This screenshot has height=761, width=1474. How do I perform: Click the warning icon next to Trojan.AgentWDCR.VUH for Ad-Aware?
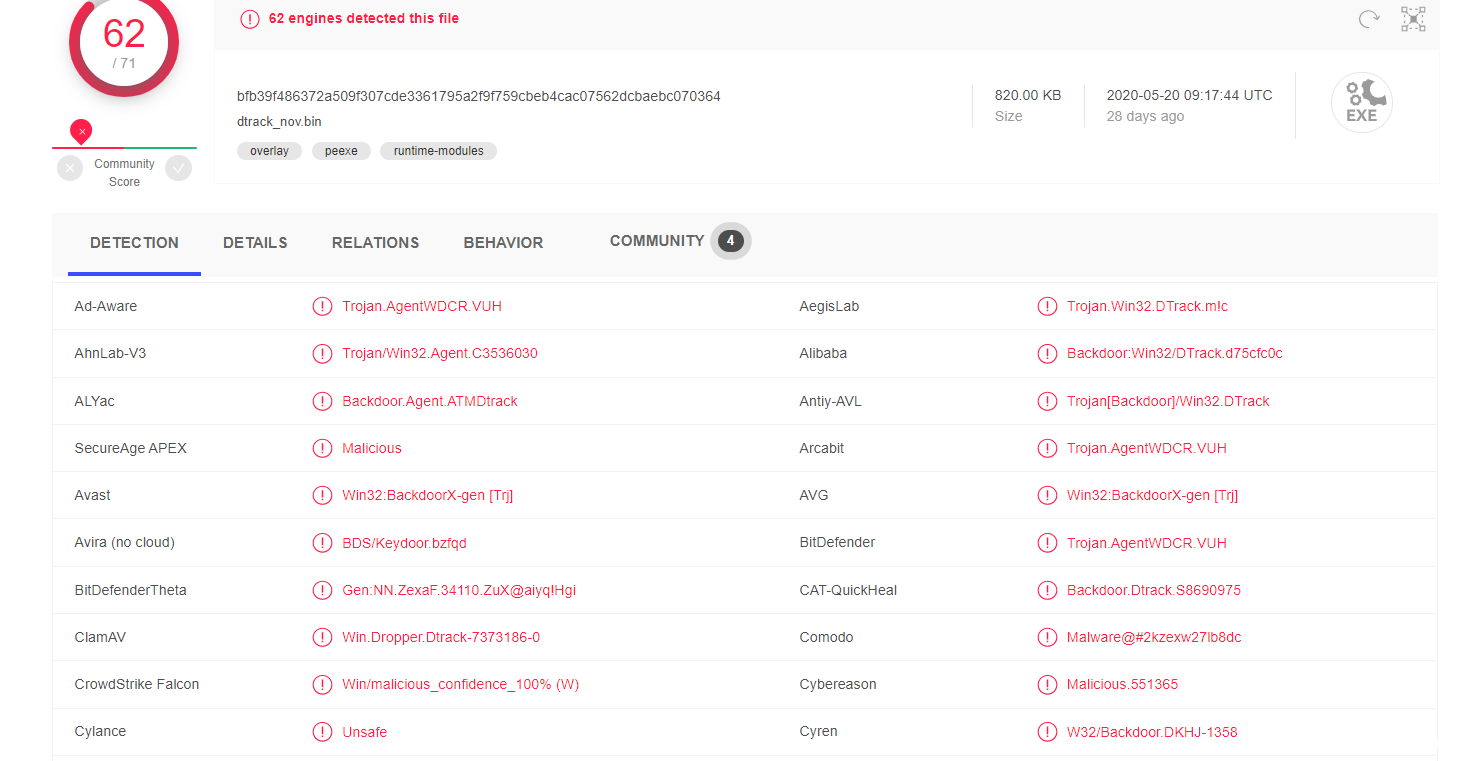tap(322, 307)
